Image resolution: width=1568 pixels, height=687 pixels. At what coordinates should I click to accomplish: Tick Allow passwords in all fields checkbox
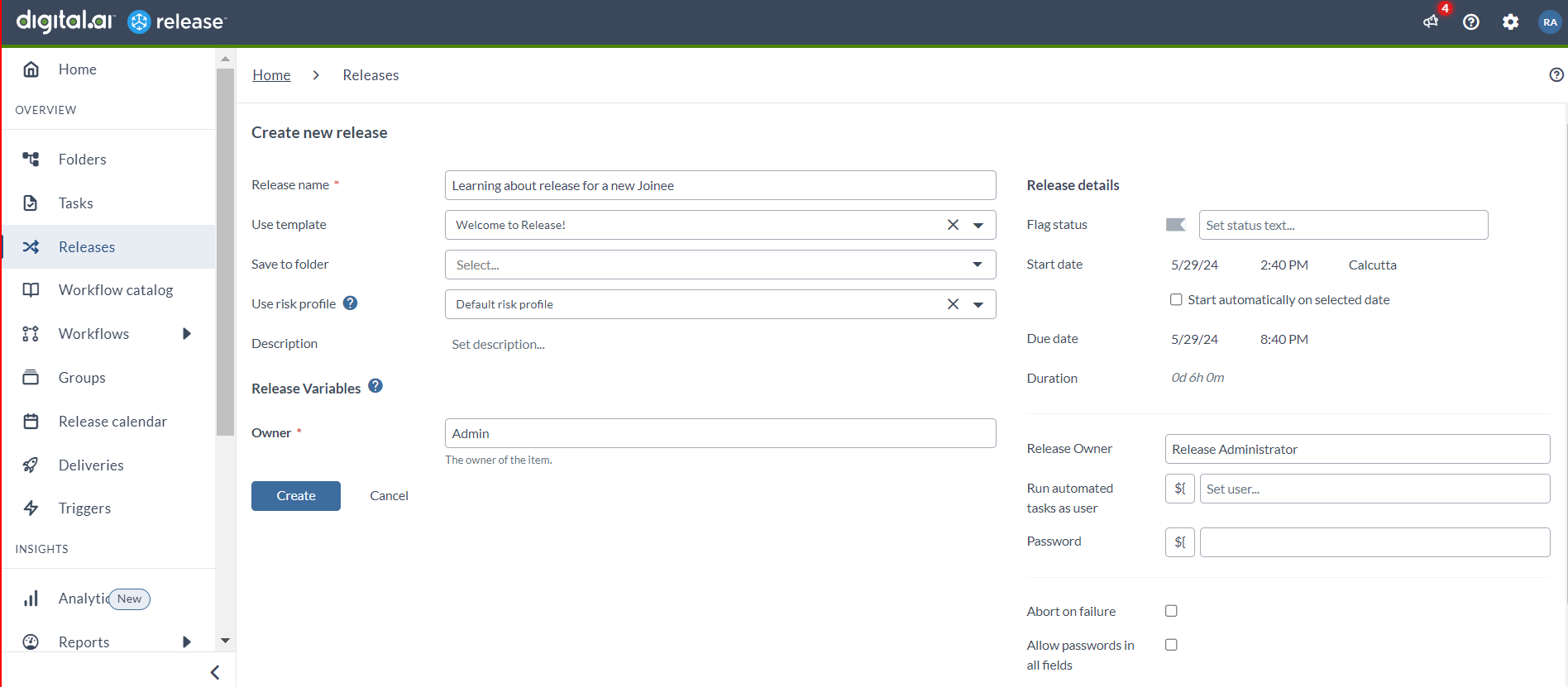1171,645
